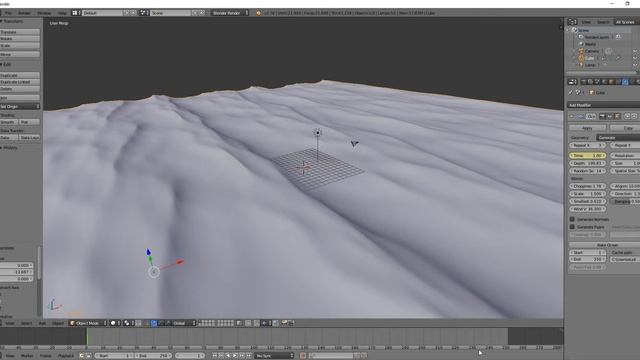
Task: Toggle the Lamp visibility eye in outliner
Action: coord(635,65)
